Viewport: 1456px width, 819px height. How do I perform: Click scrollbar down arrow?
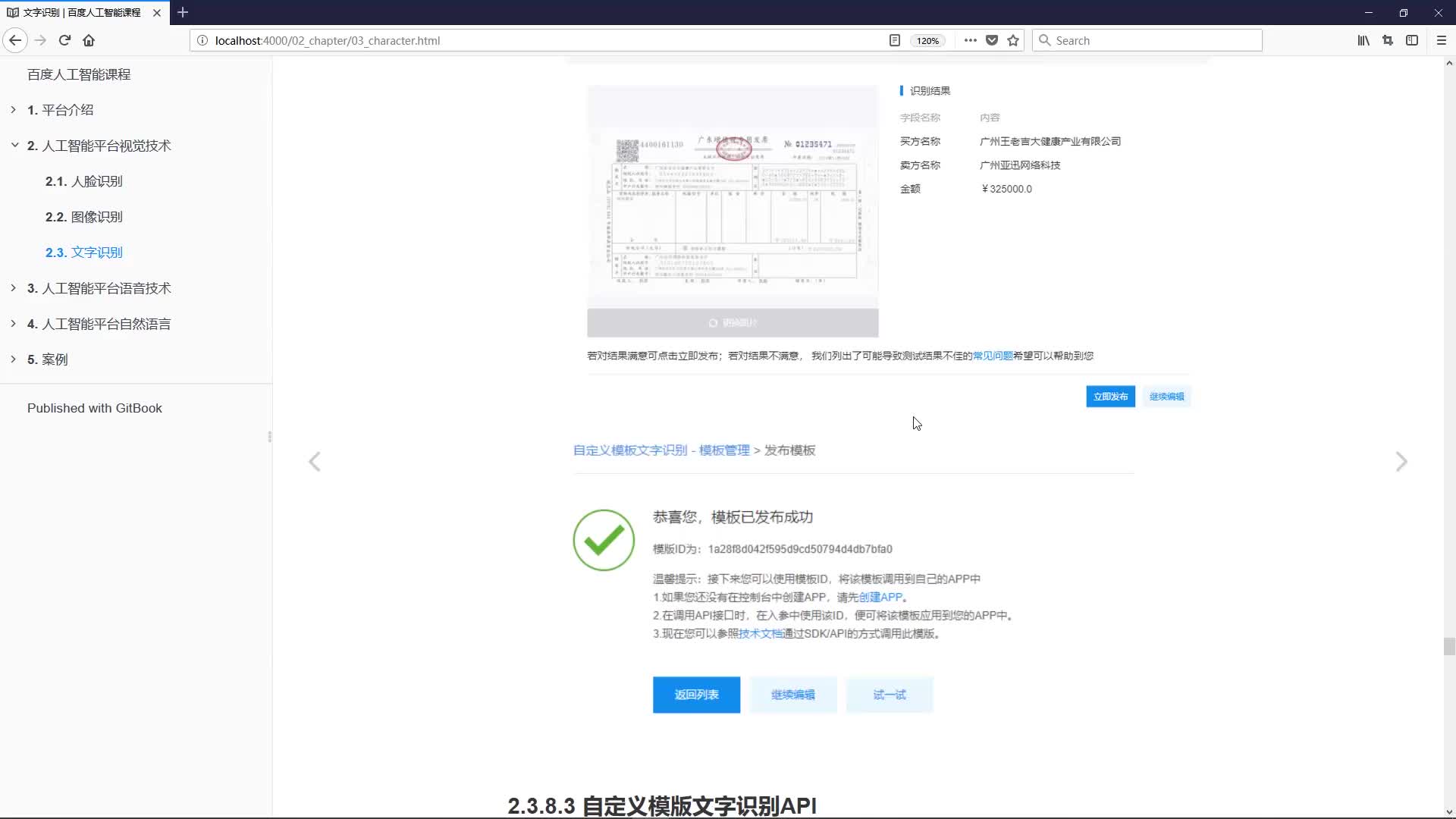click(x=1449, y=811)
